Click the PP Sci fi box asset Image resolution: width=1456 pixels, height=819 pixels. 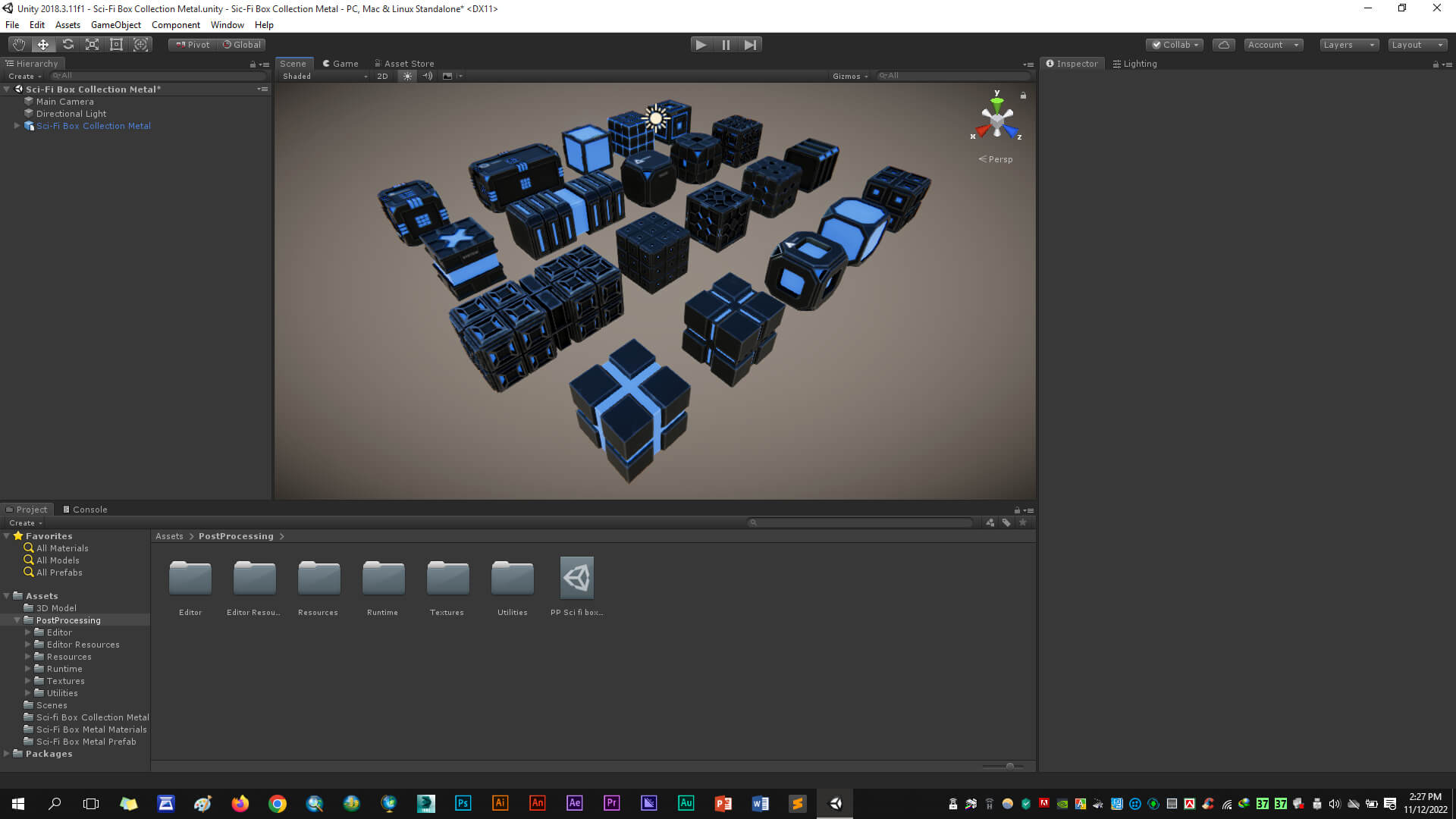[576, 579]
